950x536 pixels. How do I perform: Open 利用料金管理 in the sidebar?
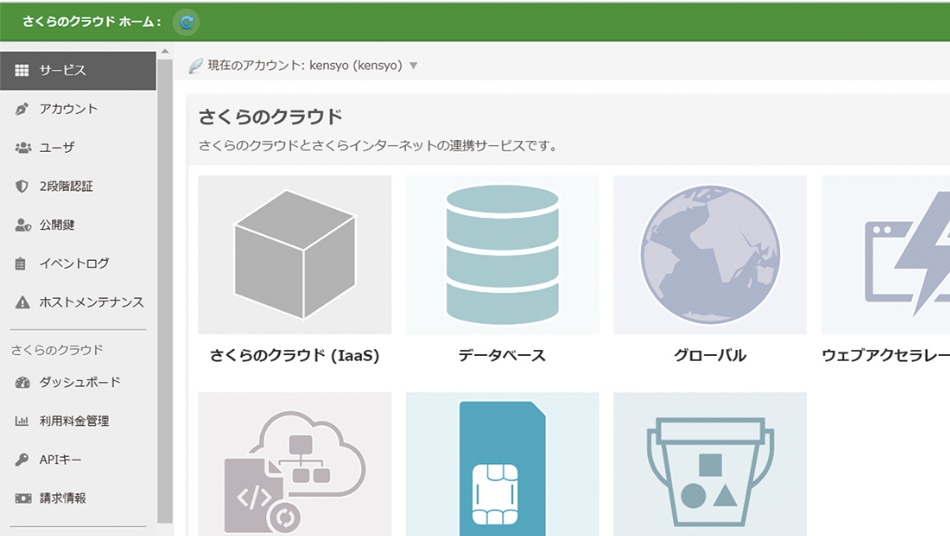point(78,421)
